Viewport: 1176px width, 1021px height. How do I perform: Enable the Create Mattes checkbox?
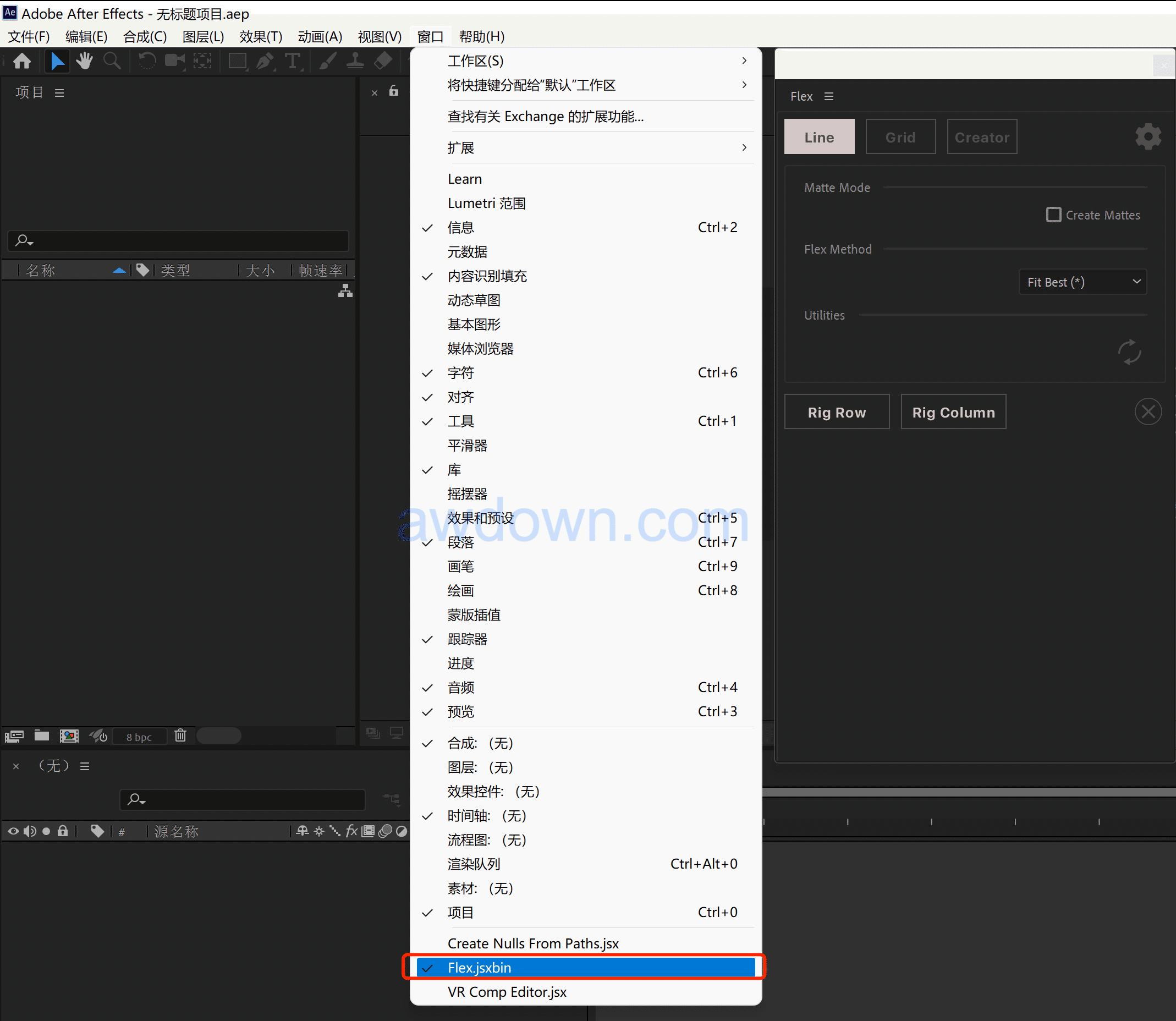click(1053, 215)
